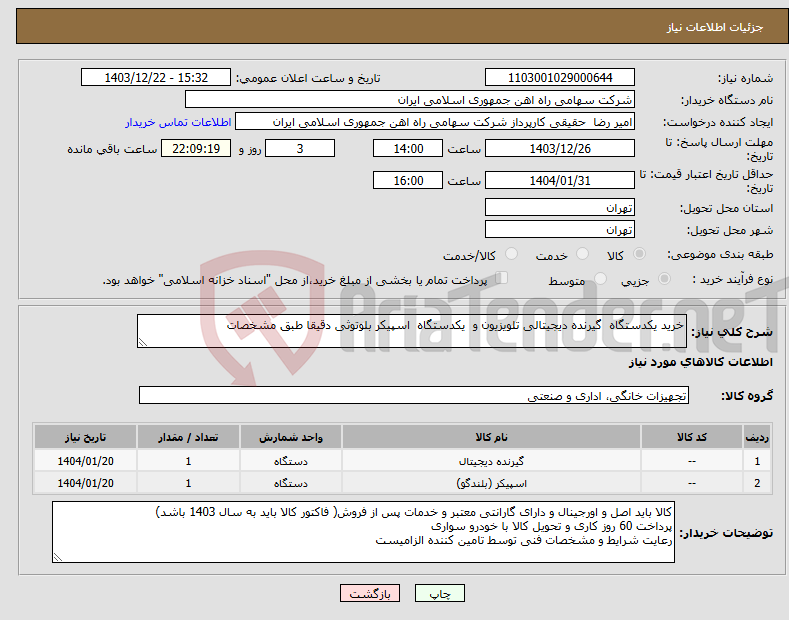
Task: Click the response deadline date 1403/12/26
Action: pos(560,148)
